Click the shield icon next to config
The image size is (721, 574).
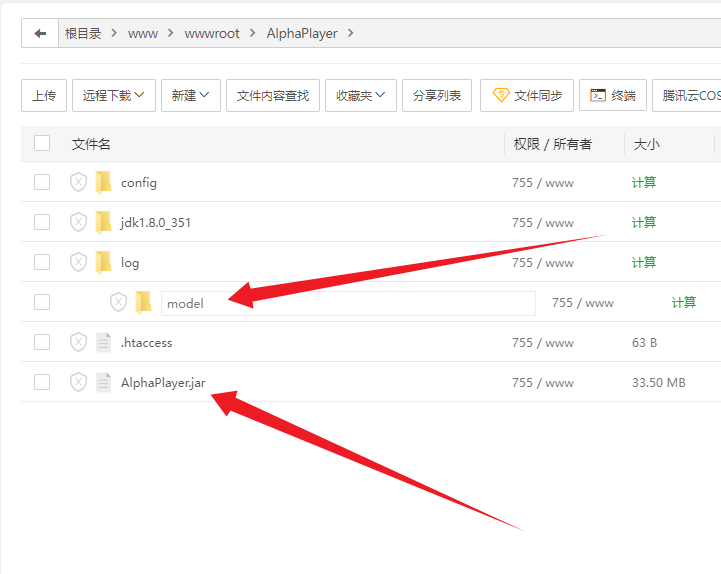pos(78,182)
